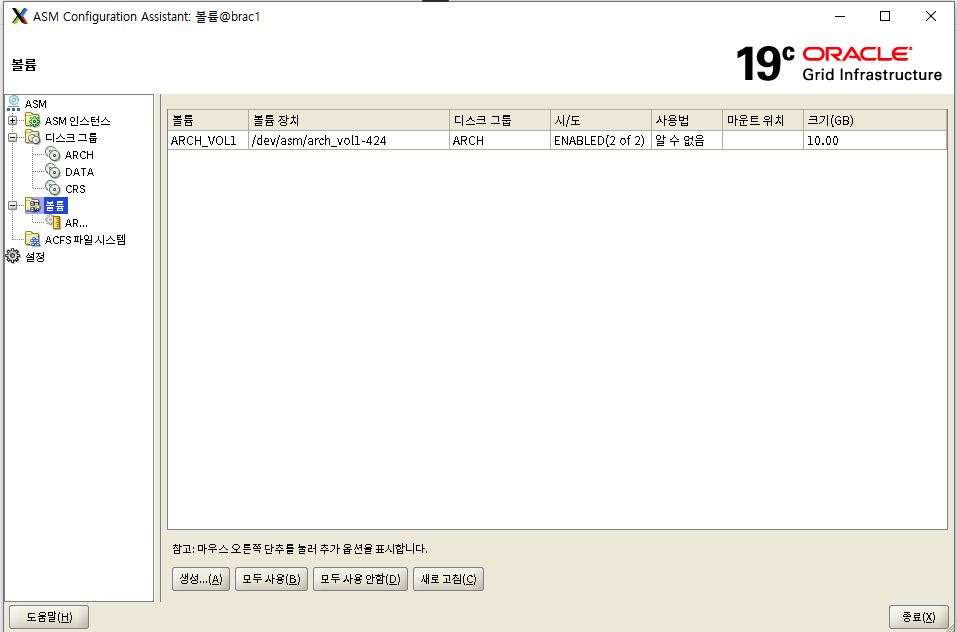
Task: Click the AR... volume node icon
Action: (x=53, y=223)
